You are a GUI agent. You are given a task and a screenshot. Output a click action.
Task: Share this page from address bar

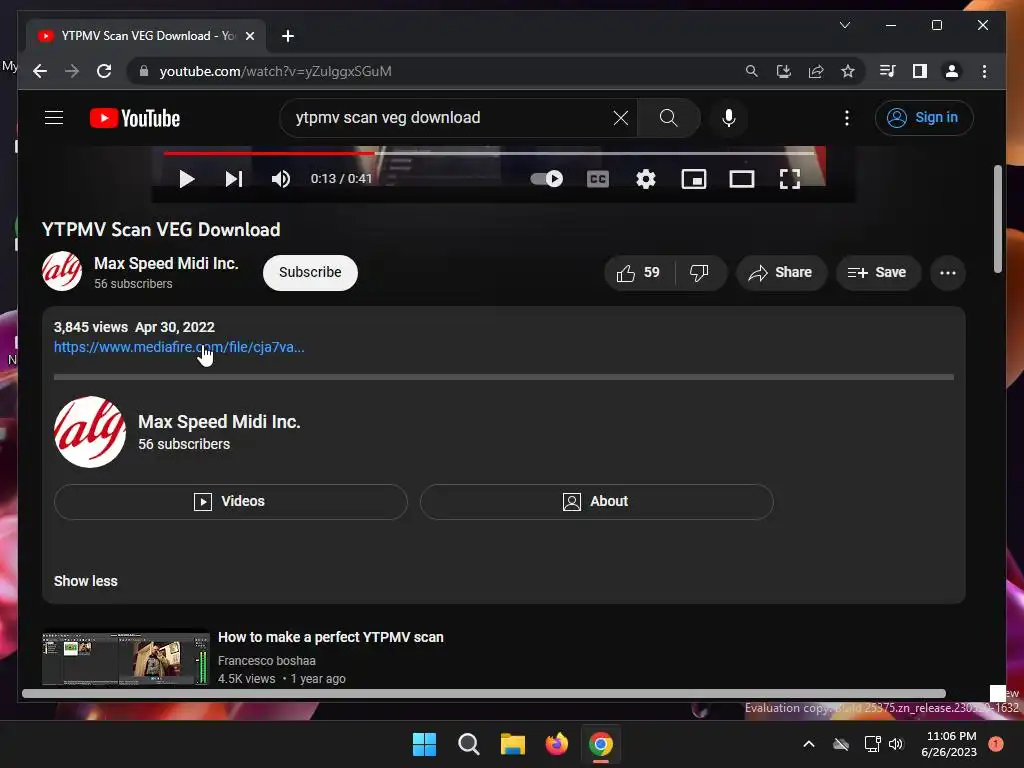[x=816, y=71]
